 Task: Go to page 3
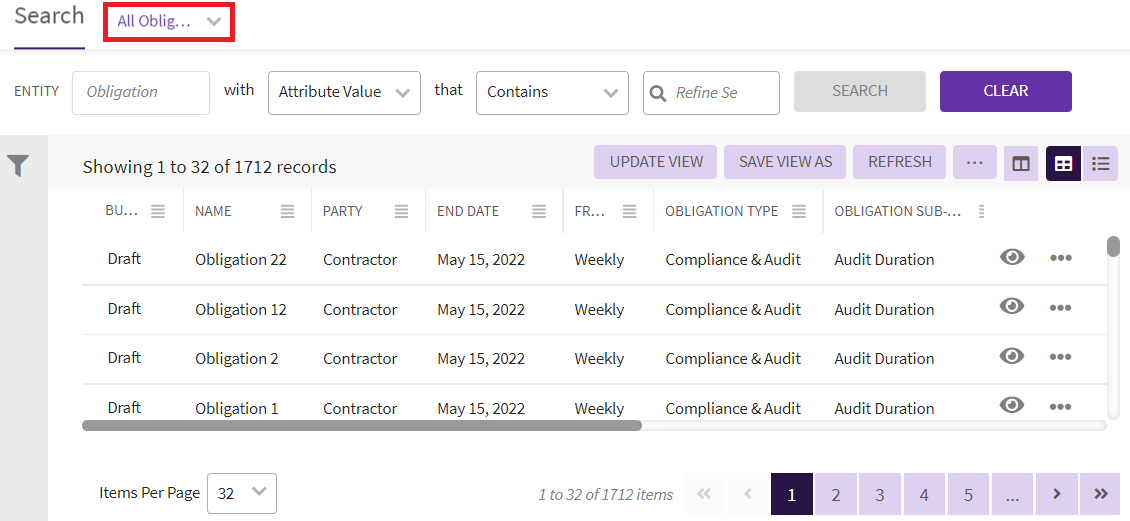(880, 494)
